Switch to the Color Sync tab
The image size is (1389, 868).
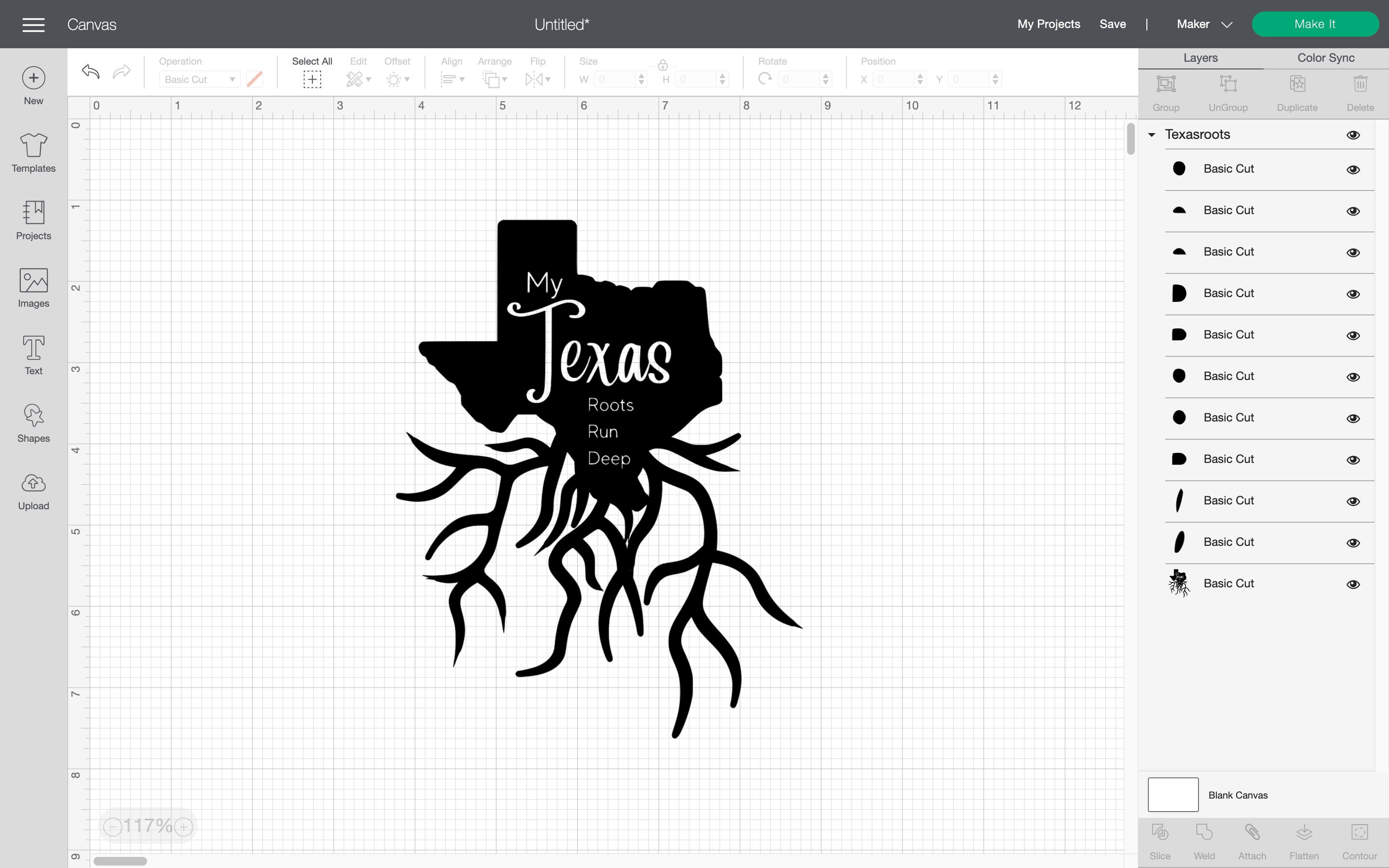[1325, 57]
